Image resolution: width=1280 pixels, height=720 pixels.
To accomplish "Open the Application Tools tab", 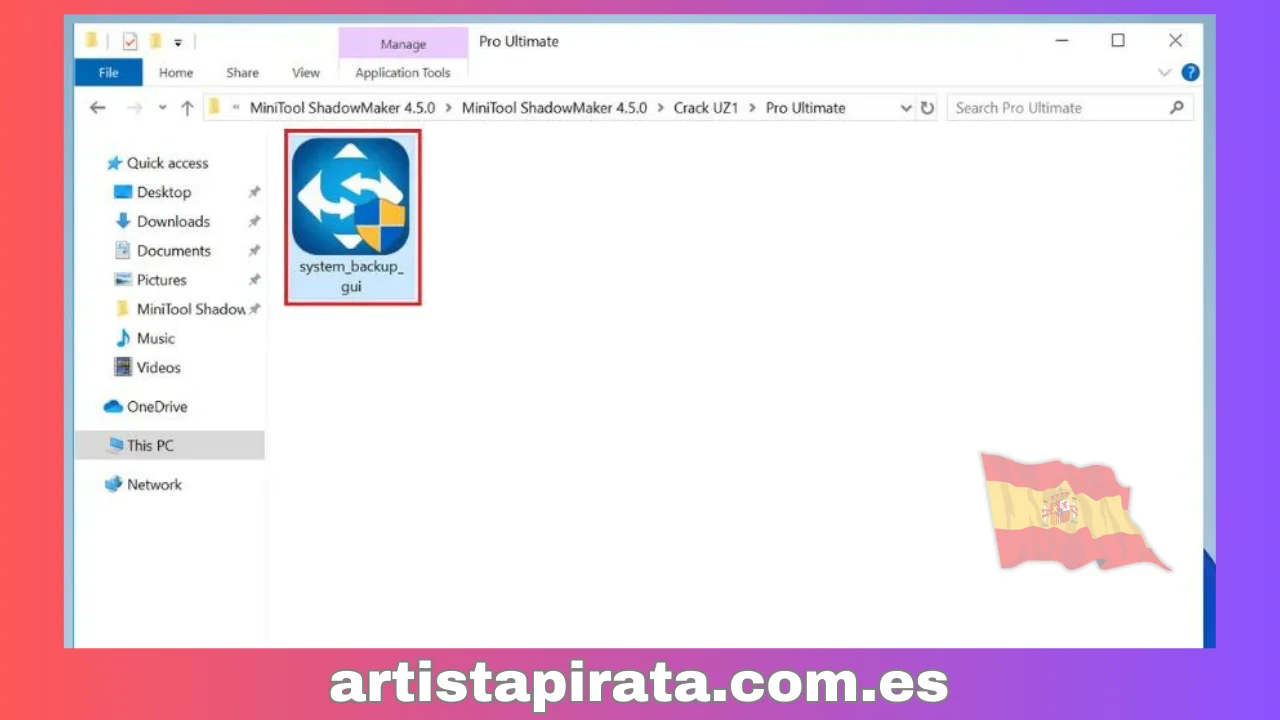I will 403,72.
